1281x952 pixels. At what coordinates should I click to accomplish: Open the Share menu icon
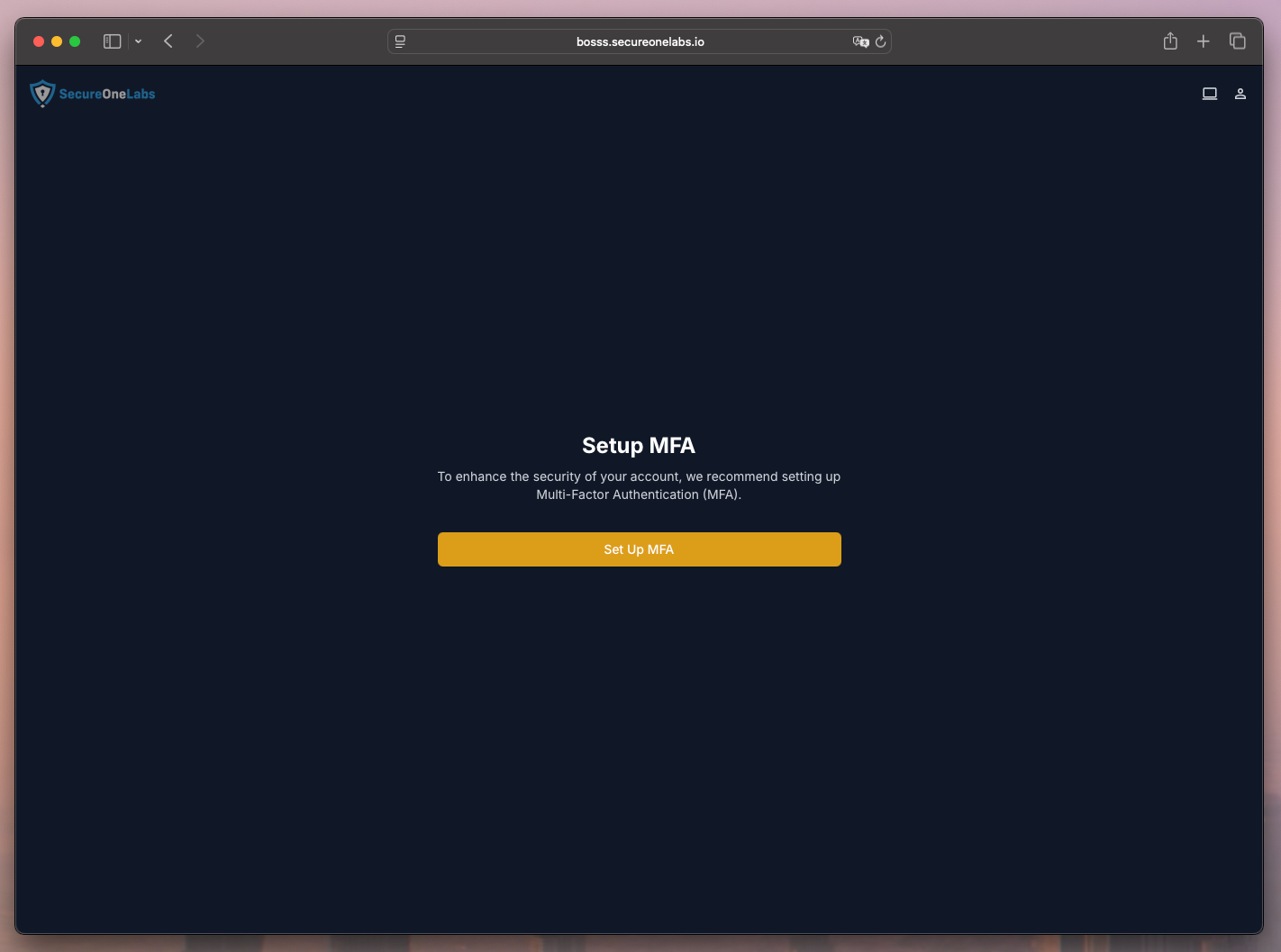[1170, 41]
